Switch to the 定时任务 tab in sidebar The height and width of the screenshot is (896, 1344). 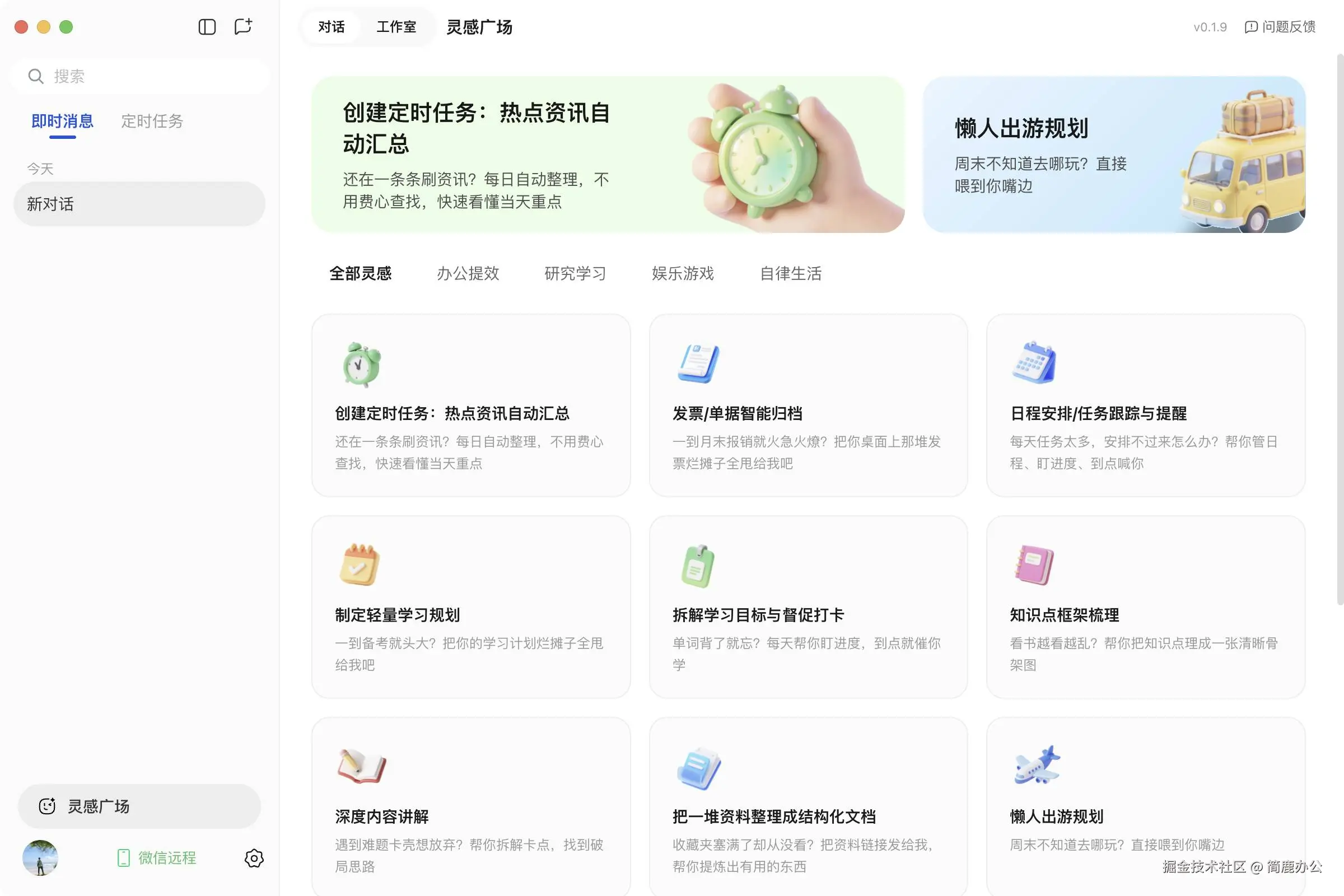click(x=152, y=121)
